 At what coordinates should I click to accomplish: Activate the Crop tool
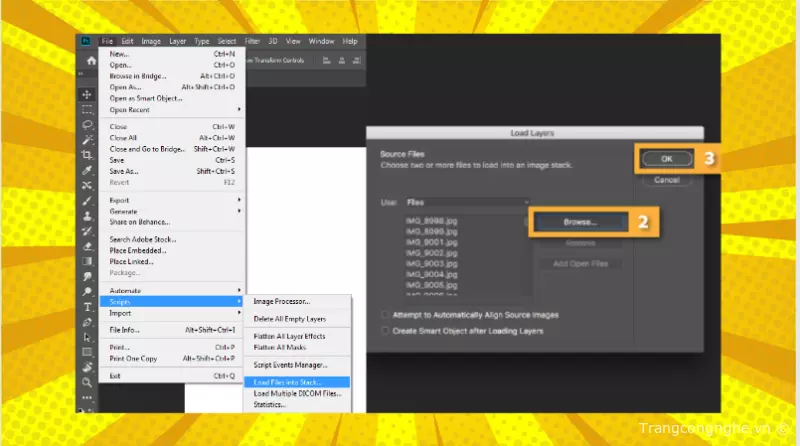(x=88, y=155)
